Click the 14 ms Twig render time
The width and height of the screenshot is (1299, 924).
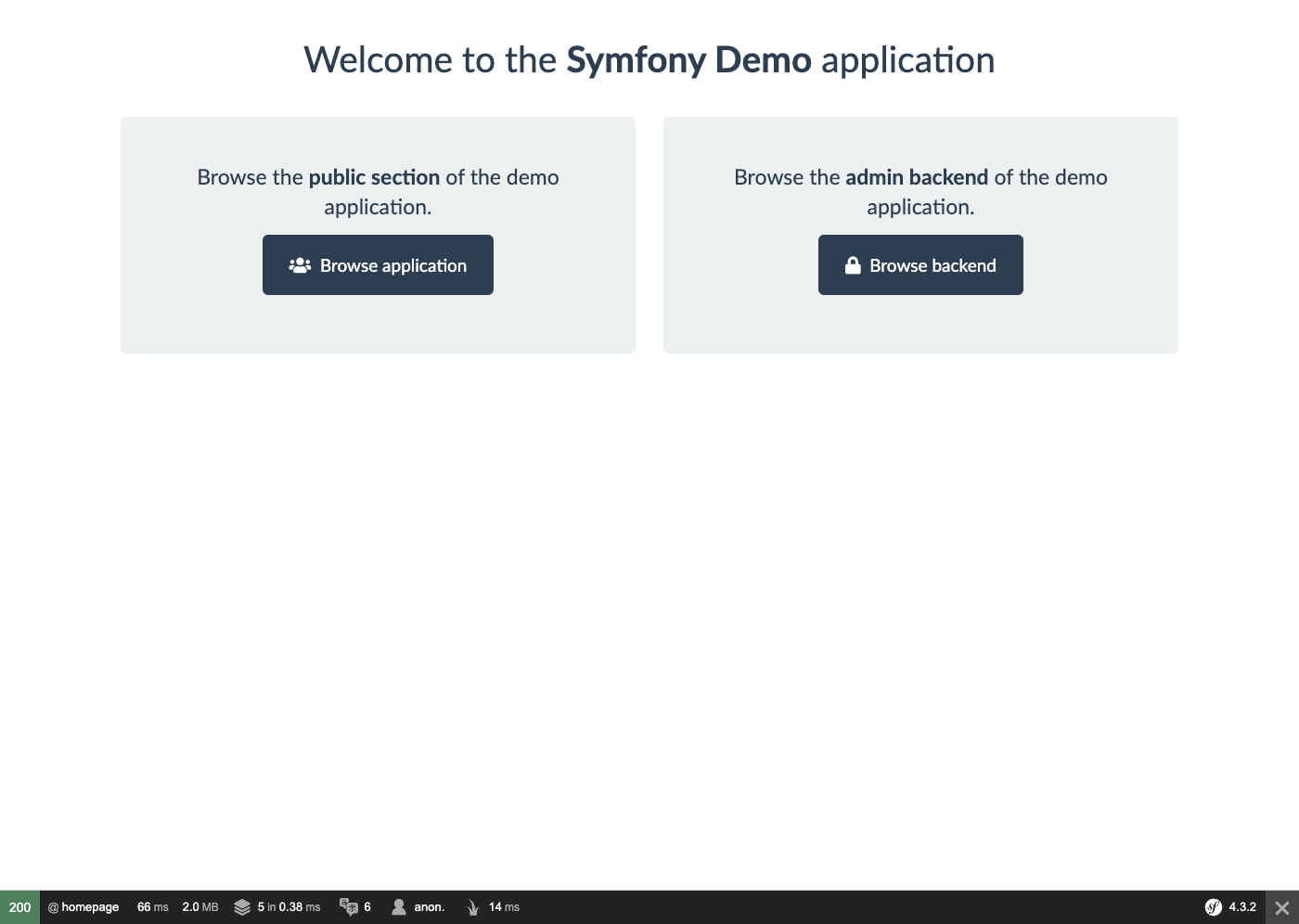coord(504,907)
